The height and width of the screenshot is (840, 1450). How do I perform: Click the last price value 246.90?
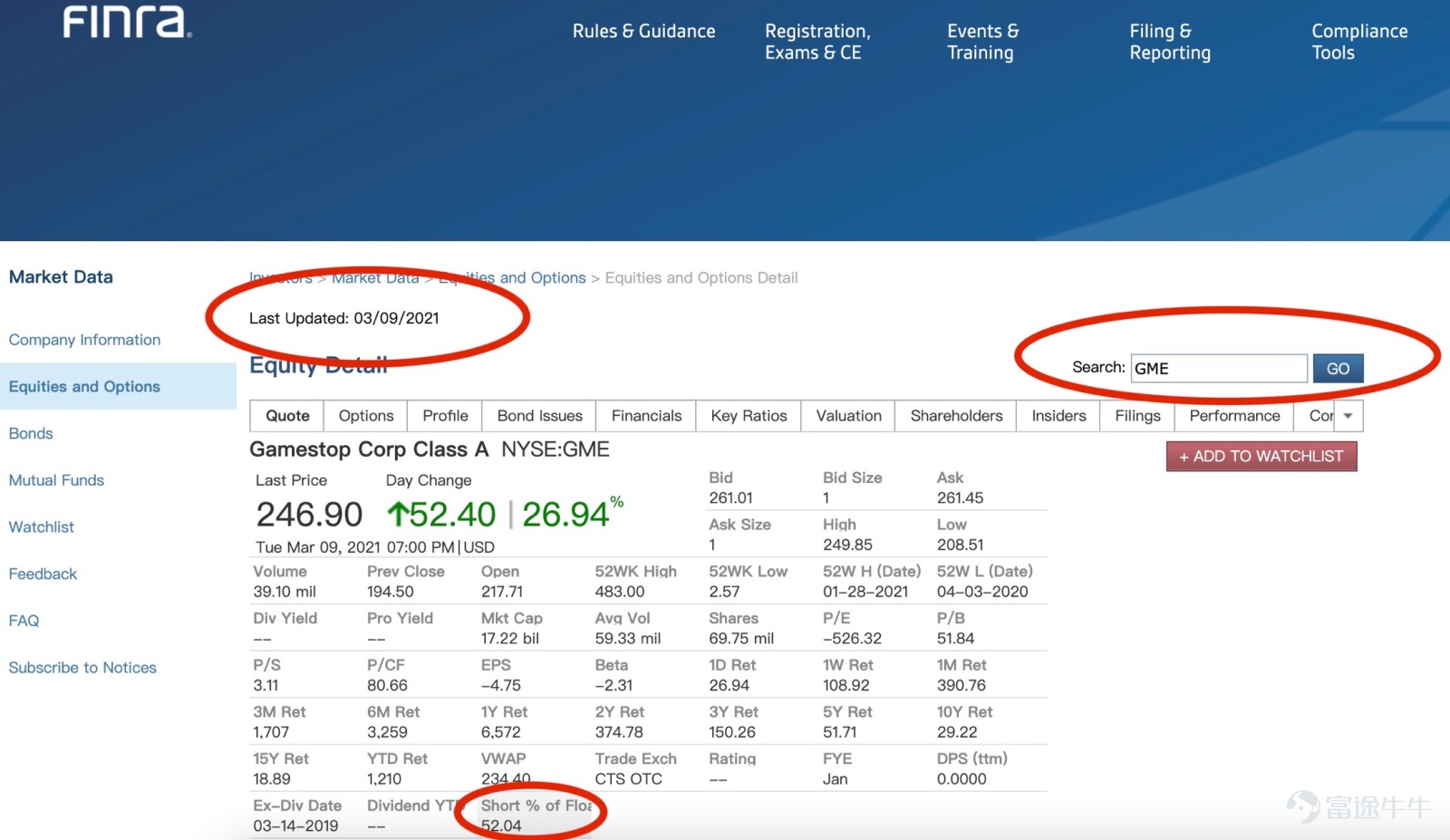tap(309, 515)
